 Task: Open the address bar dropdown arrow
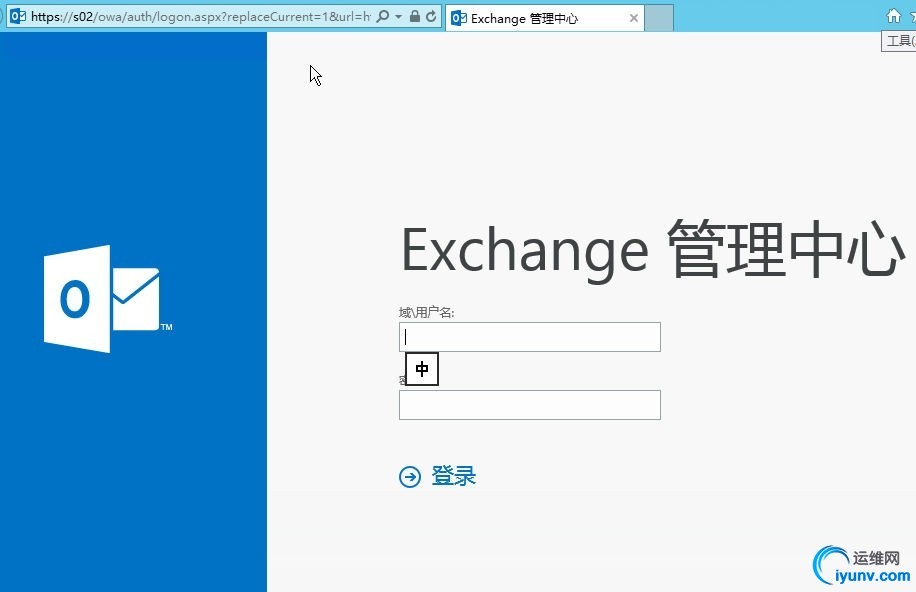pyautogui.click(x=398, y=16)
